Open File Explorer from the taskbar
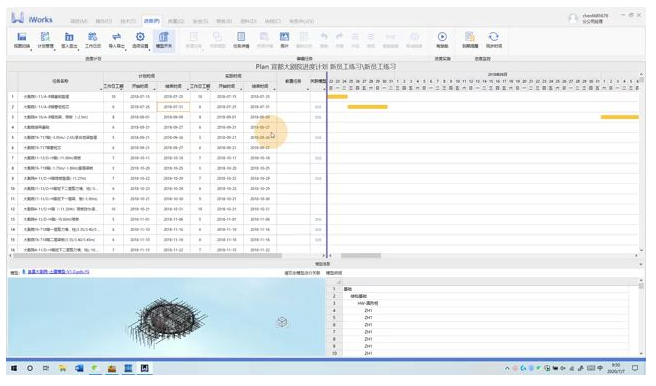656x386 pixels. [x=62, y=368]
